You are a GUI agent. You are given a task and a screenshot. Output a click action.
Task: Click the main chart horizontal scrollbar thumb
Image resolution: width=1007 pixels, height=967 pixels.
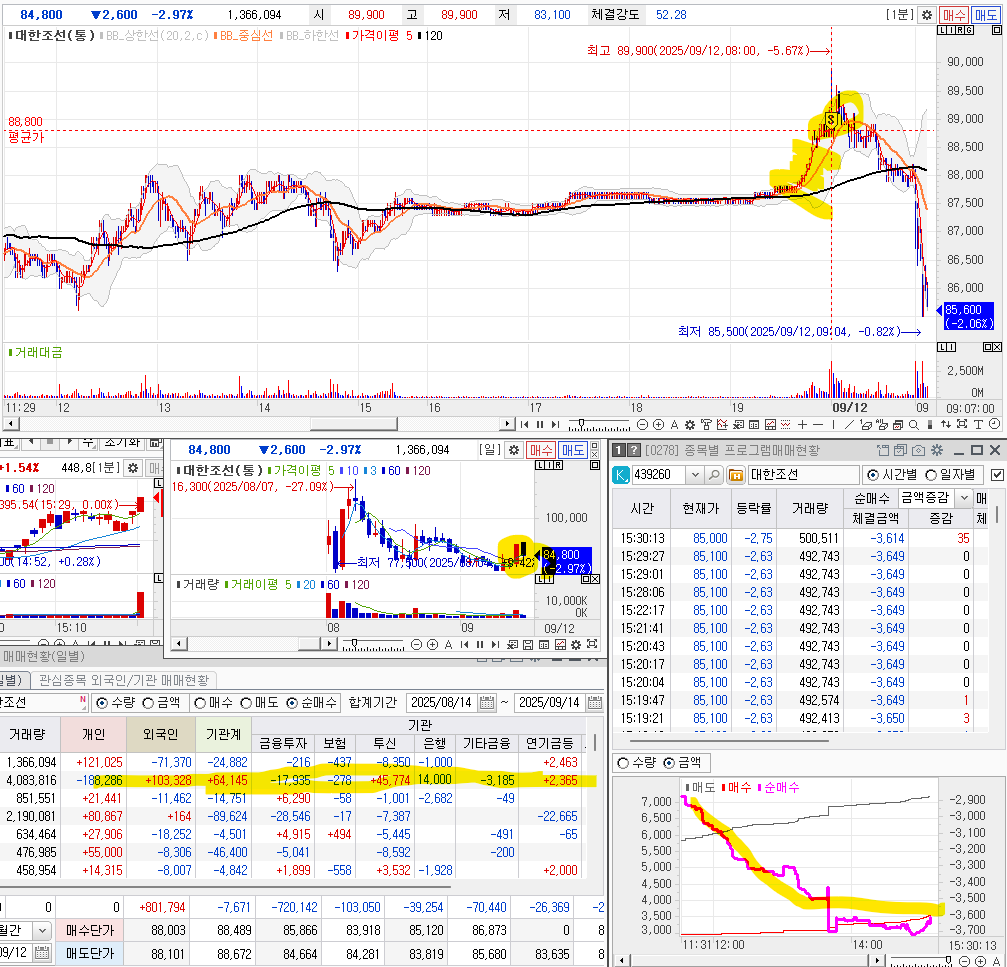pyautogui.click(x=354, y=424)
